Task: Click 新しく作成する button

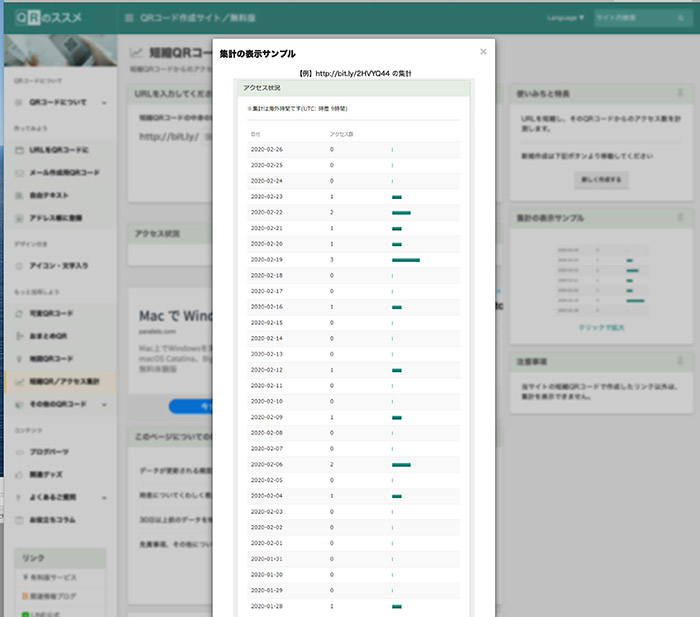Action: [x=601, y=179]
